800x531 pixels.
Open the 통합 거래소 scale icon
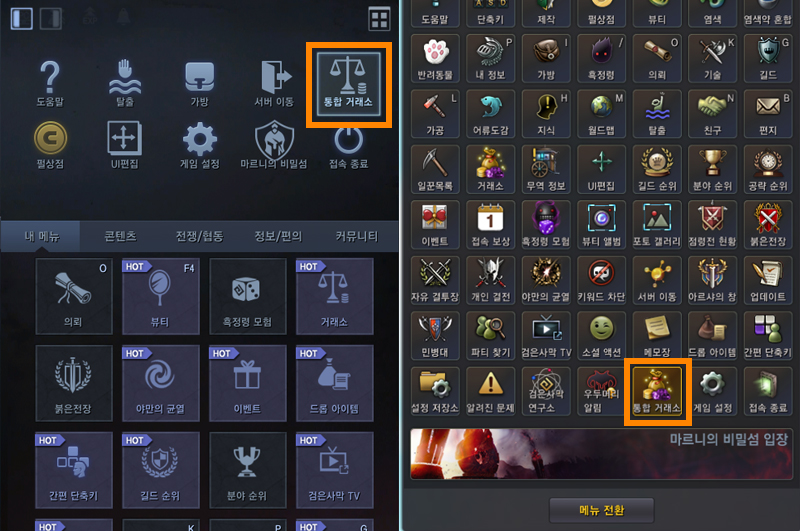(348, 84)
